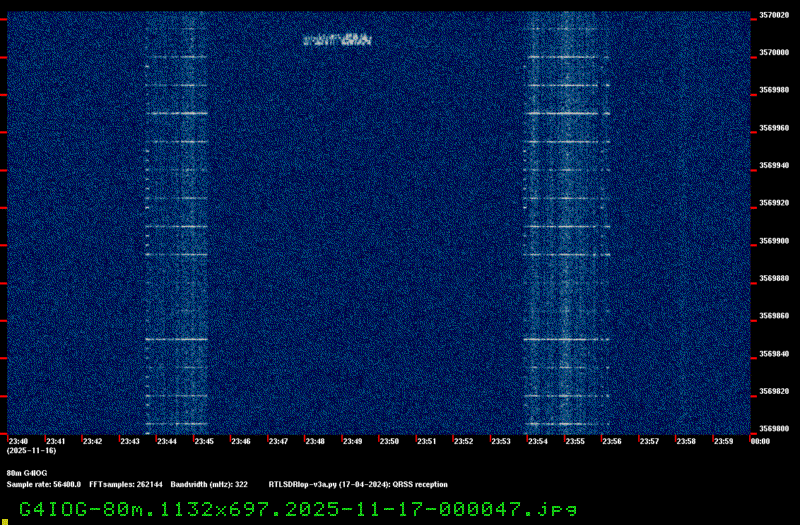Click the 3569820 frequency label
This screenshot has width=800, height=525.
click(774, 391)
